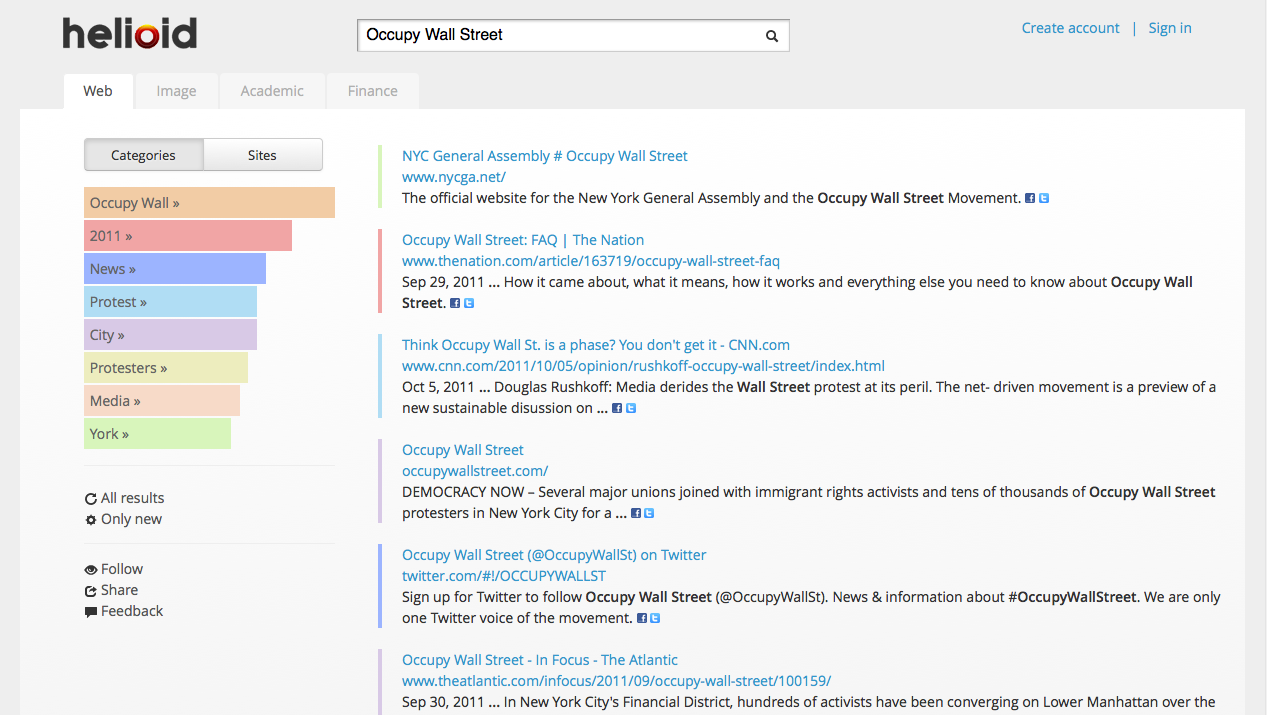The height and width of the screenshot is (715, 1267).
Task: Open Occupy Wall Street (@OccupyWallSt) on Twitter
Action: 554,555
